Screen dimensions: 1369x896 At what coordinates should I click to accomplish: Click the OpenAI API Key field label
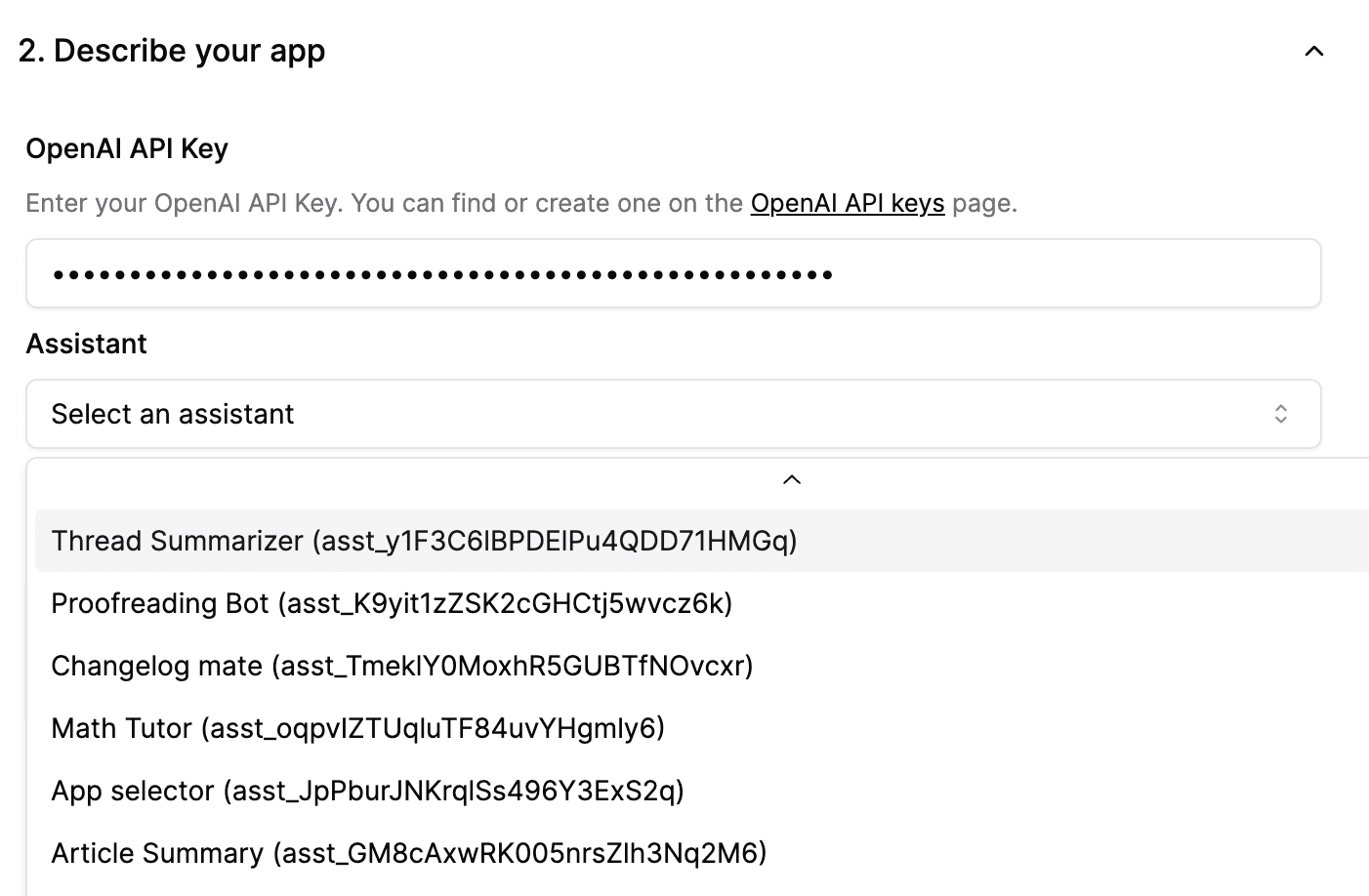pyautogui.click(x=127, y=148)
